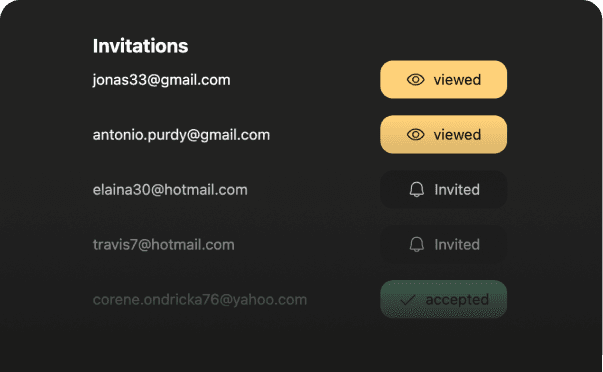Click the "Invited" label in elaina30's row
Viewport: 603px width, 372px height.
tap(457, 190)
